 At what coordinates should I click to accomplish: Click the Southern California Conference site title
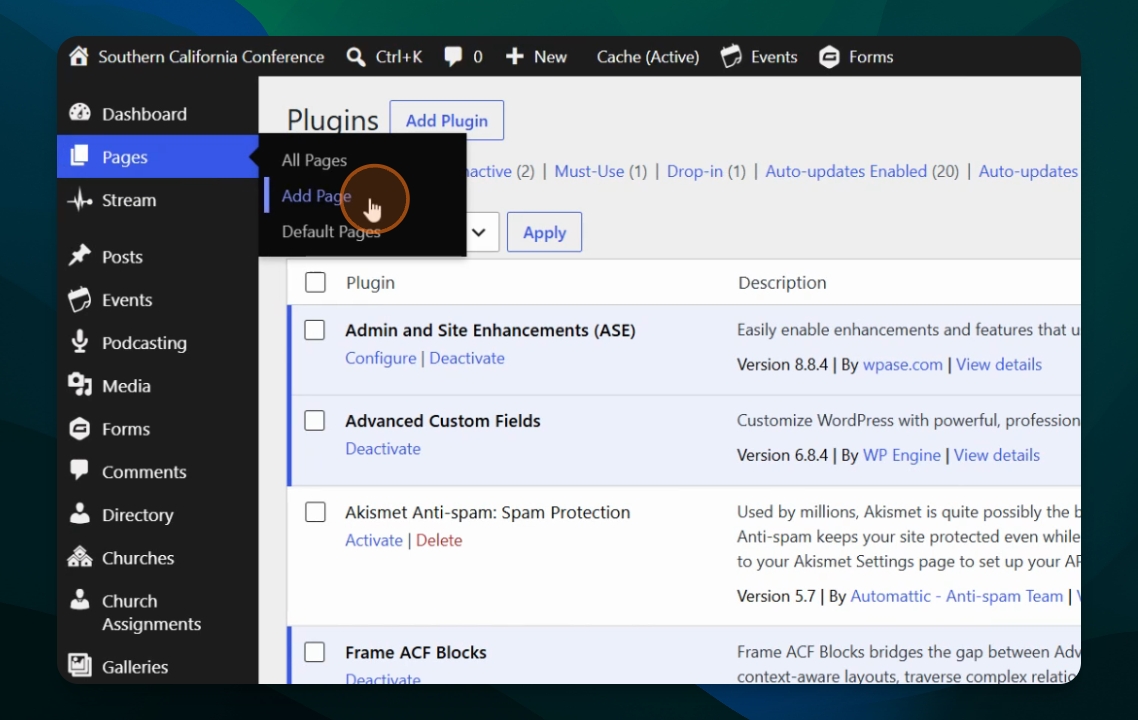point(211,57)
